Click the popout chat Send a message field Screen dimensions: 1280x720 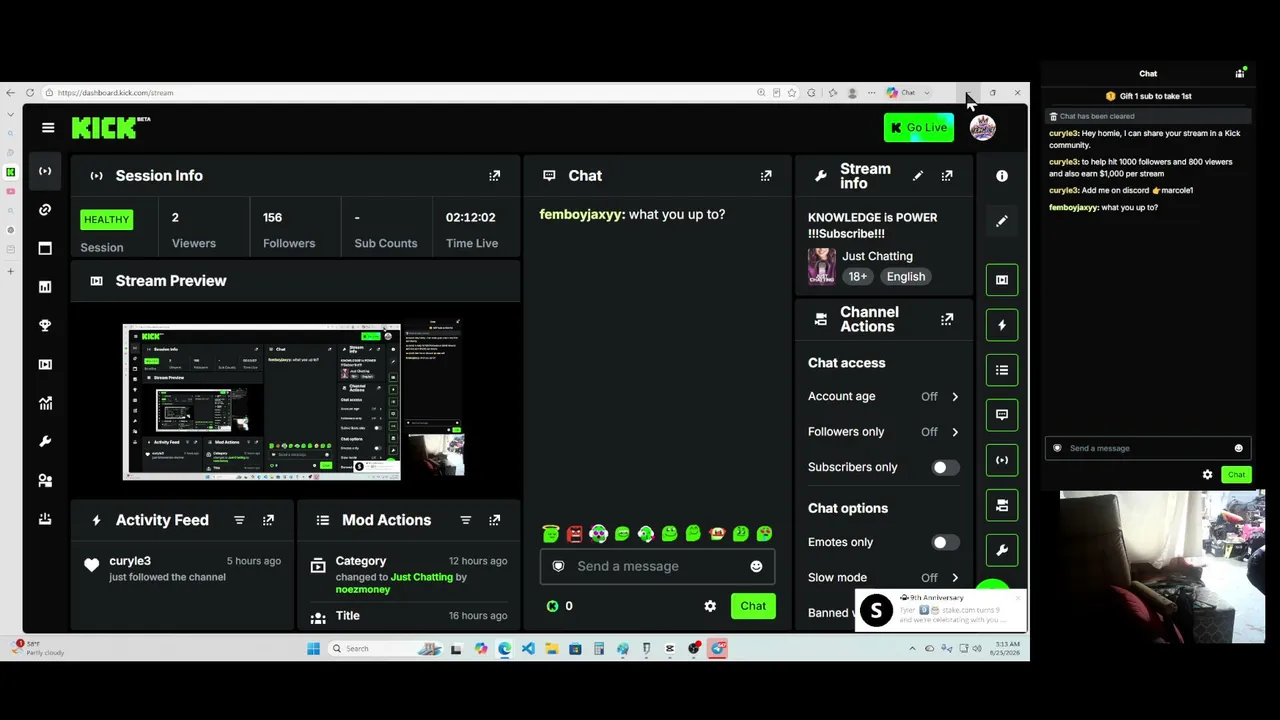point(1148,448)
